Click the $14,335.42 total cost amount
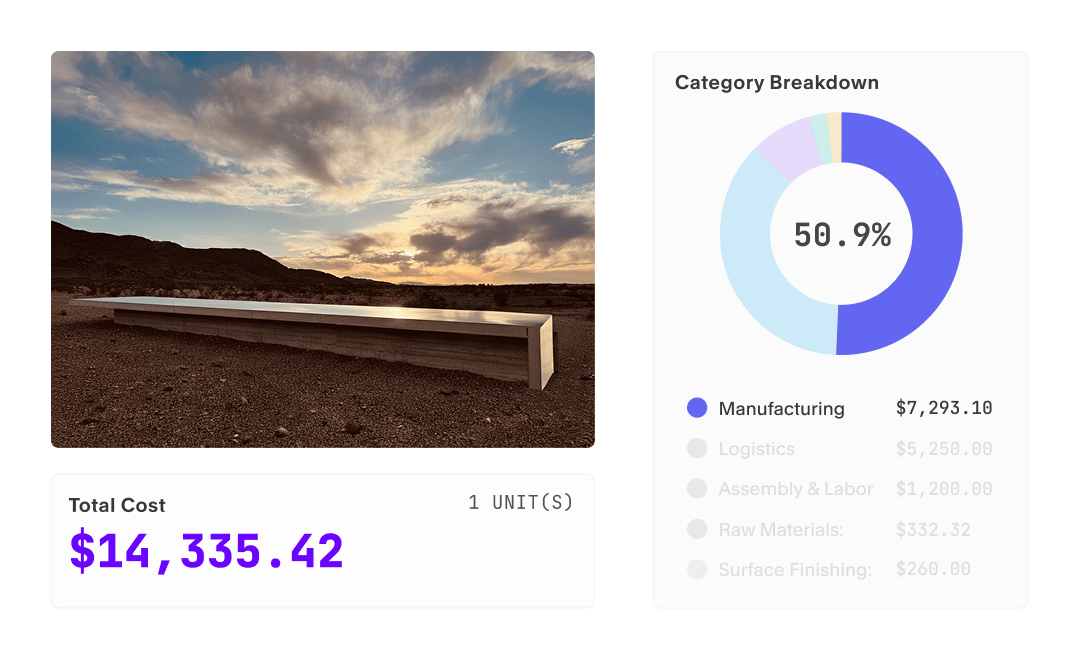1080x650 pixels. pos(206,551)
